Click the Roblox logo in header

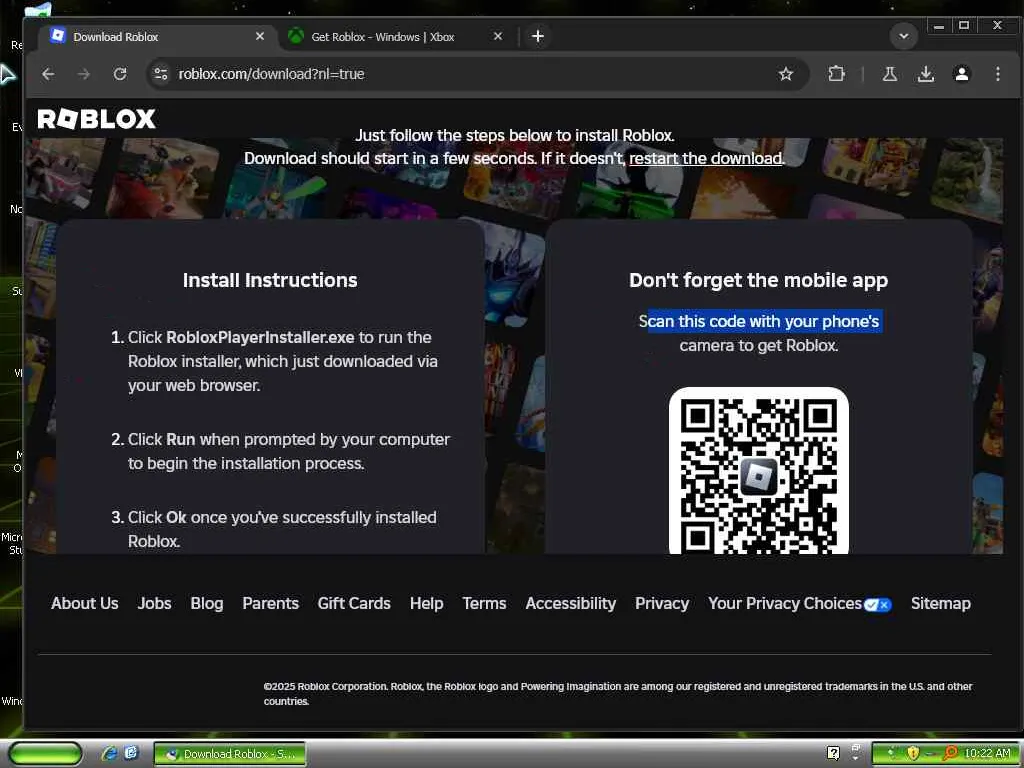point(97,119)
